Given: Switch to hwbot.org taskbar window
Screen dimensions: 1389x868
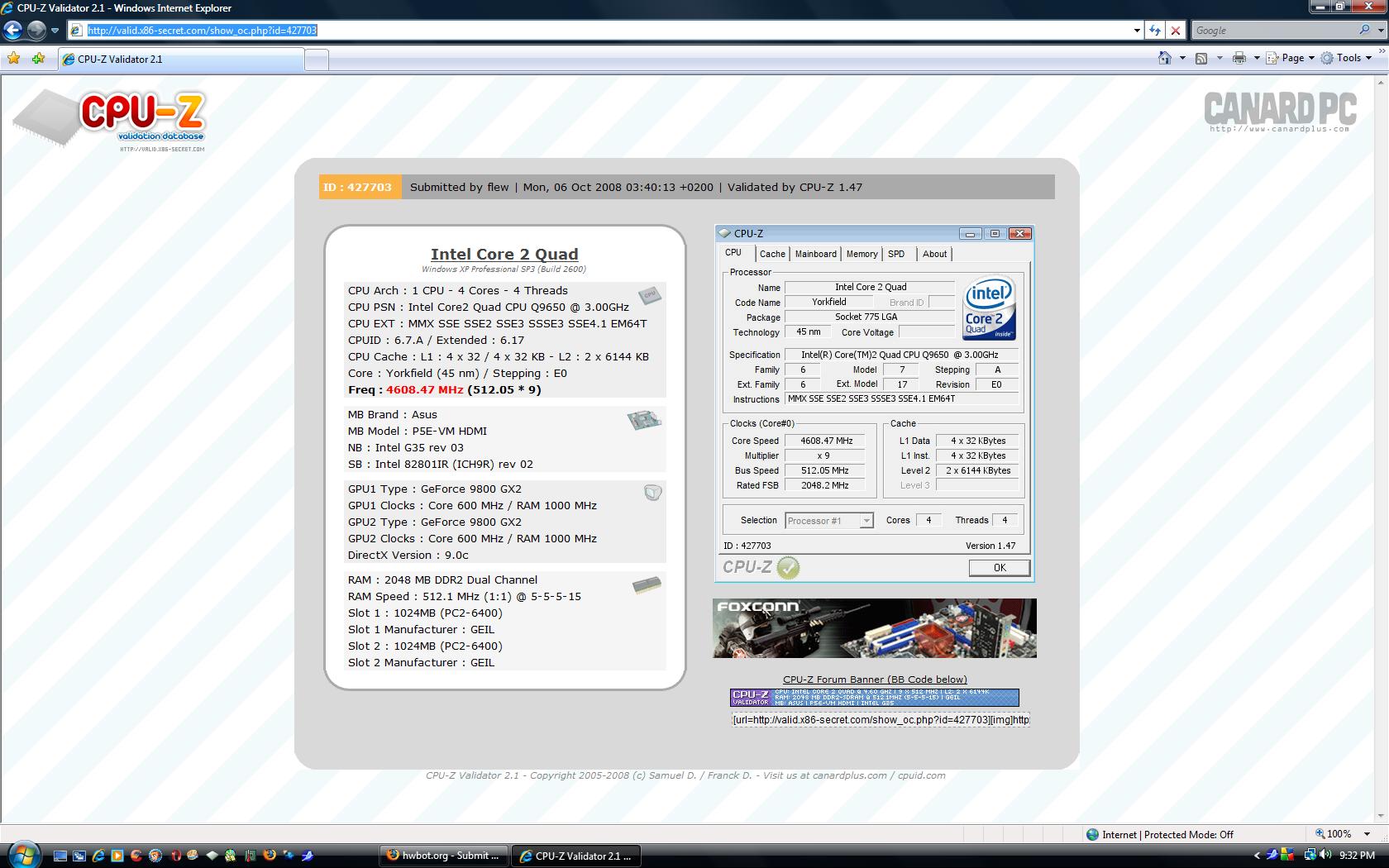Looking at the screenshot, I should click(x=444, y=856).
